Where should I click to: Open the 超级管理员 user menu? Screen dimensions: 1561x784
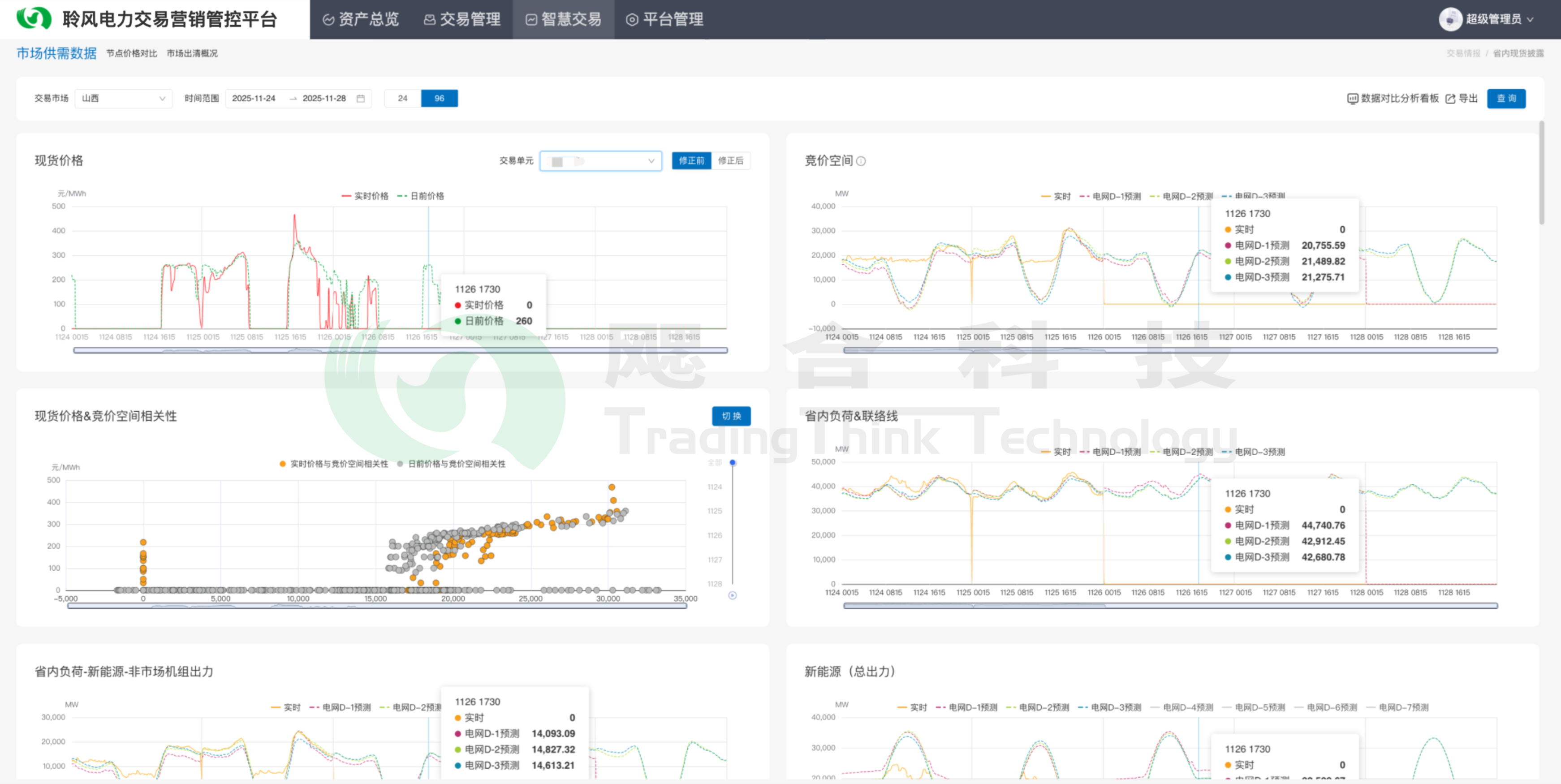(x=1494, y=19)
